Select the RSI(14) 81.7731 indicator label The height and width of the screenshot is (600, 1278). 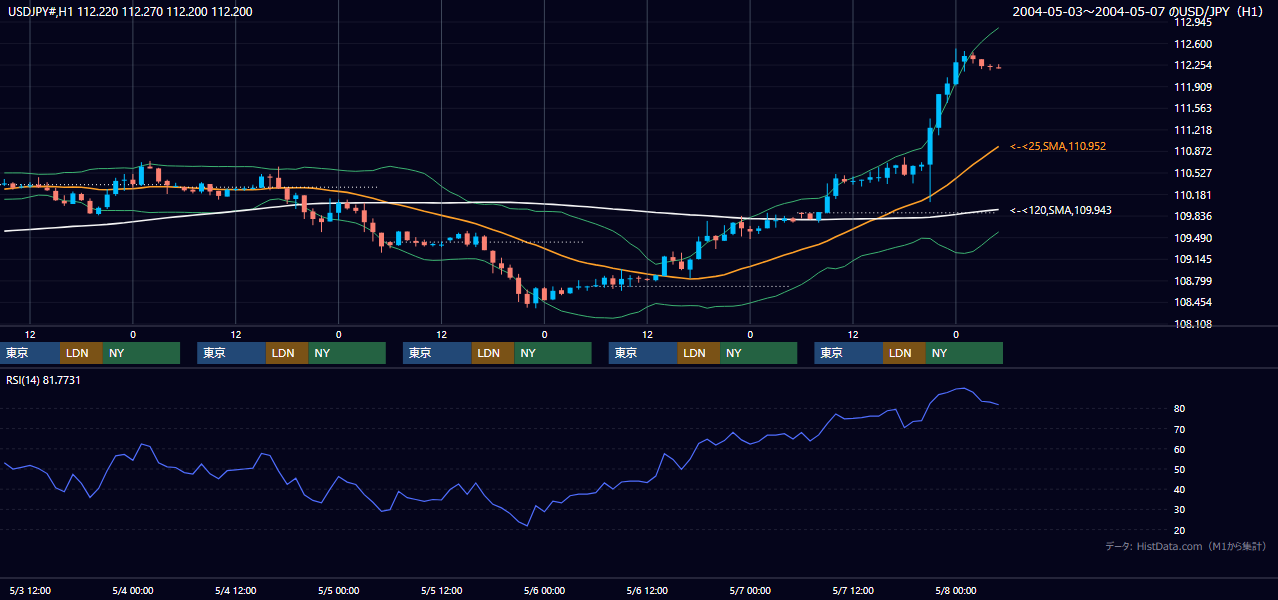(x=43, y=380)
